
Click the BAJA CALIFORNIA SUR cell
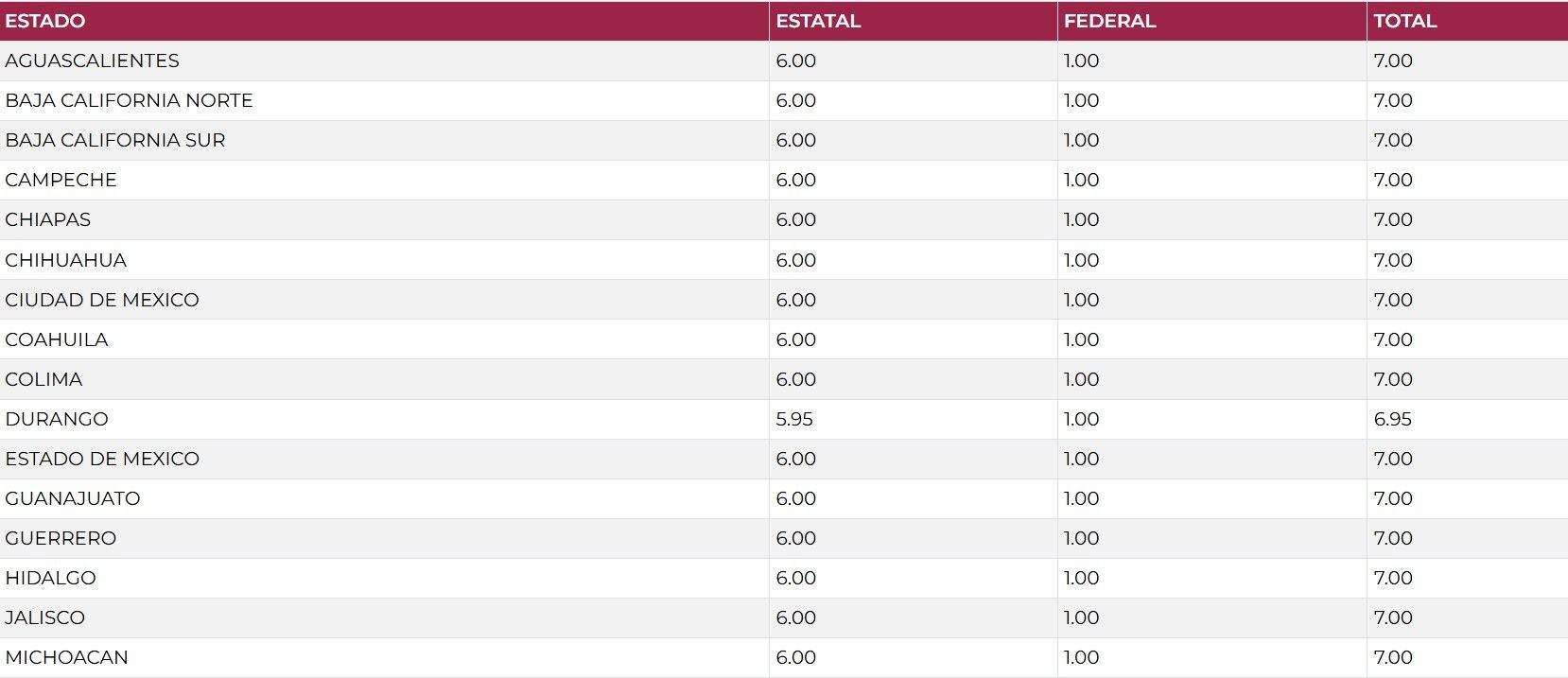115,140
